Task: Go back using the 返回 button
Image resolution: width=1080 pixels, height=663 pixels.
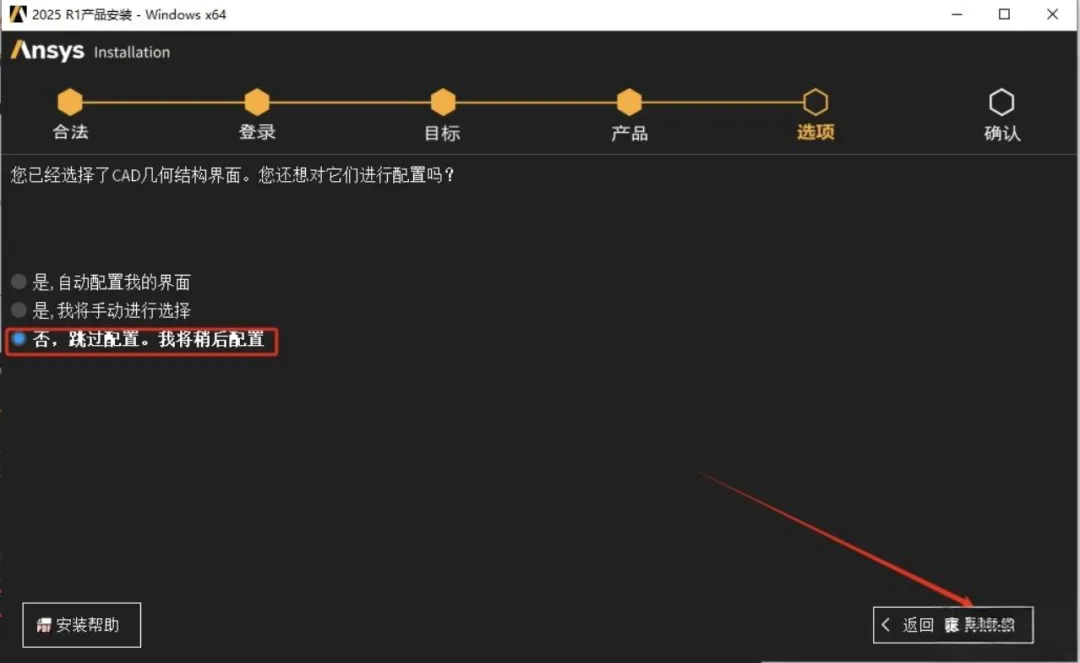Action: click(909, 625)
